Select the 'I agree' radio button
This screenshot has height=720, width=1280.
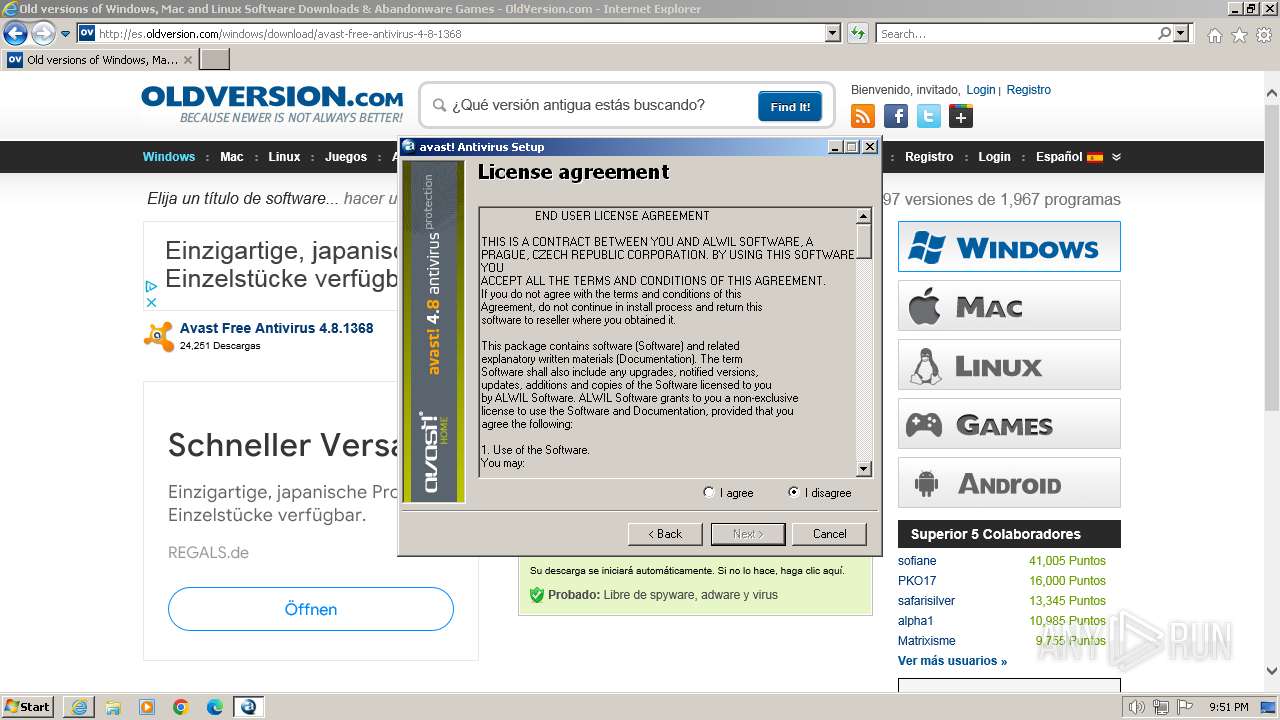pyautogui.click(x=709, y=492)
